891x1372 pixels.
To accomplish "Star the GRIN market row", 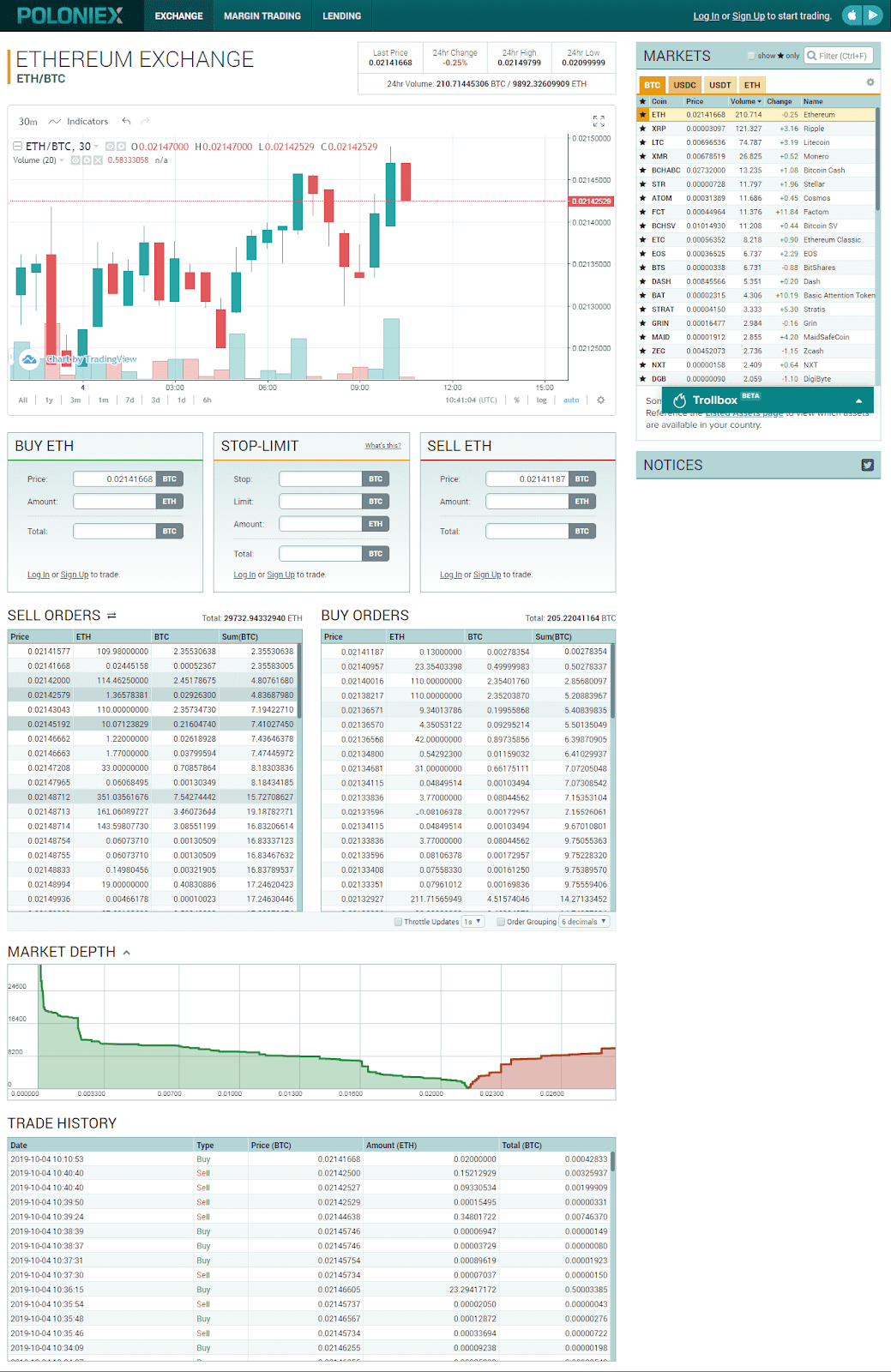I will tap(642, 323).
